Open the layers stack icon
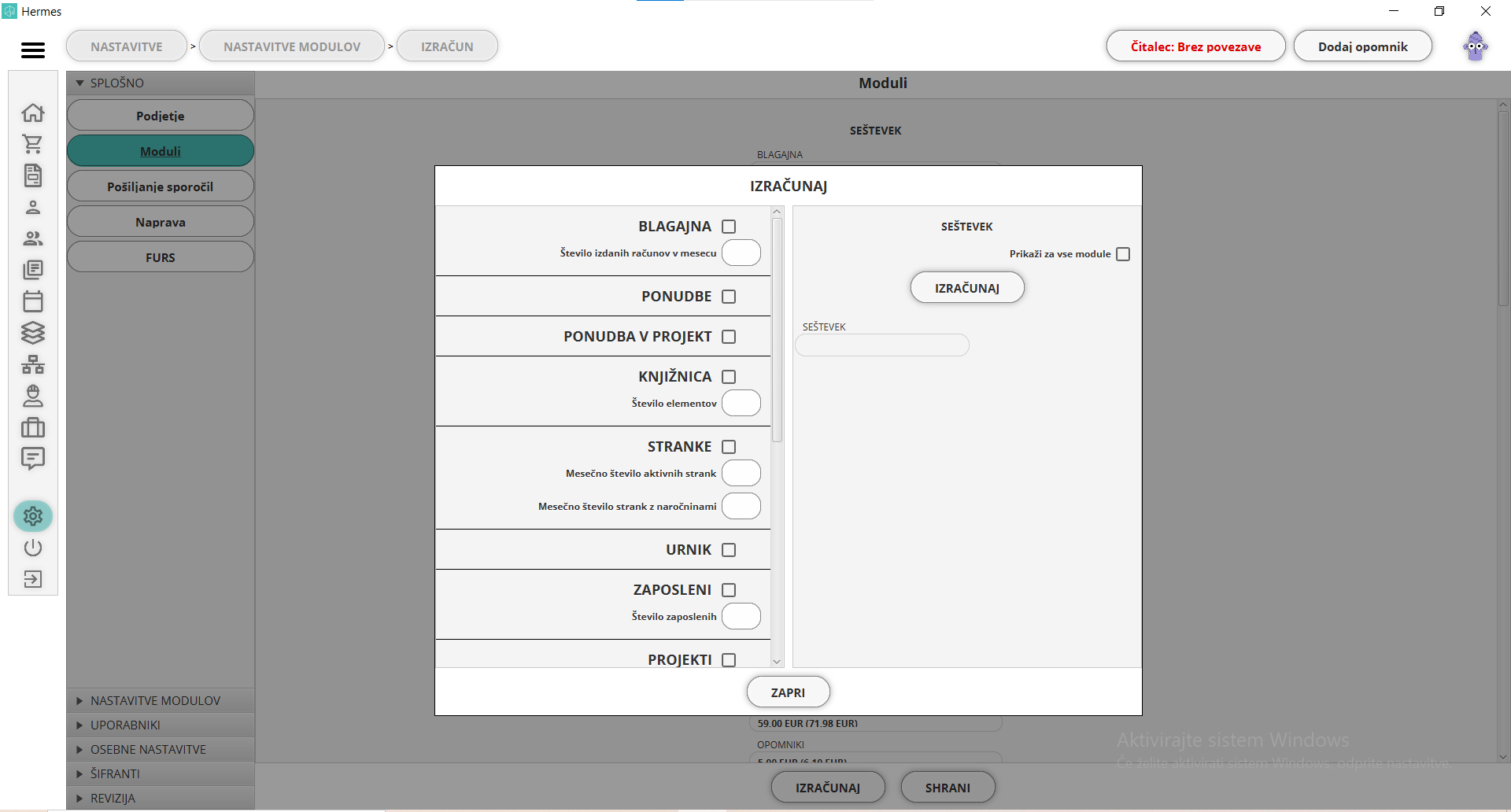 [x=33, y=333]
